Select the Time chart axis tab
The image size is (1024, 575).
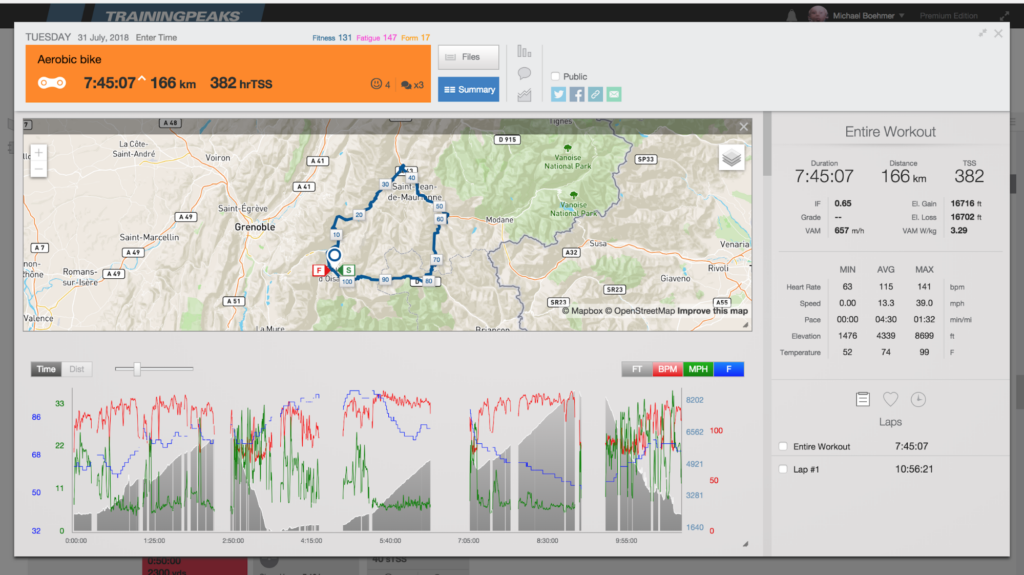click(47, 369)
